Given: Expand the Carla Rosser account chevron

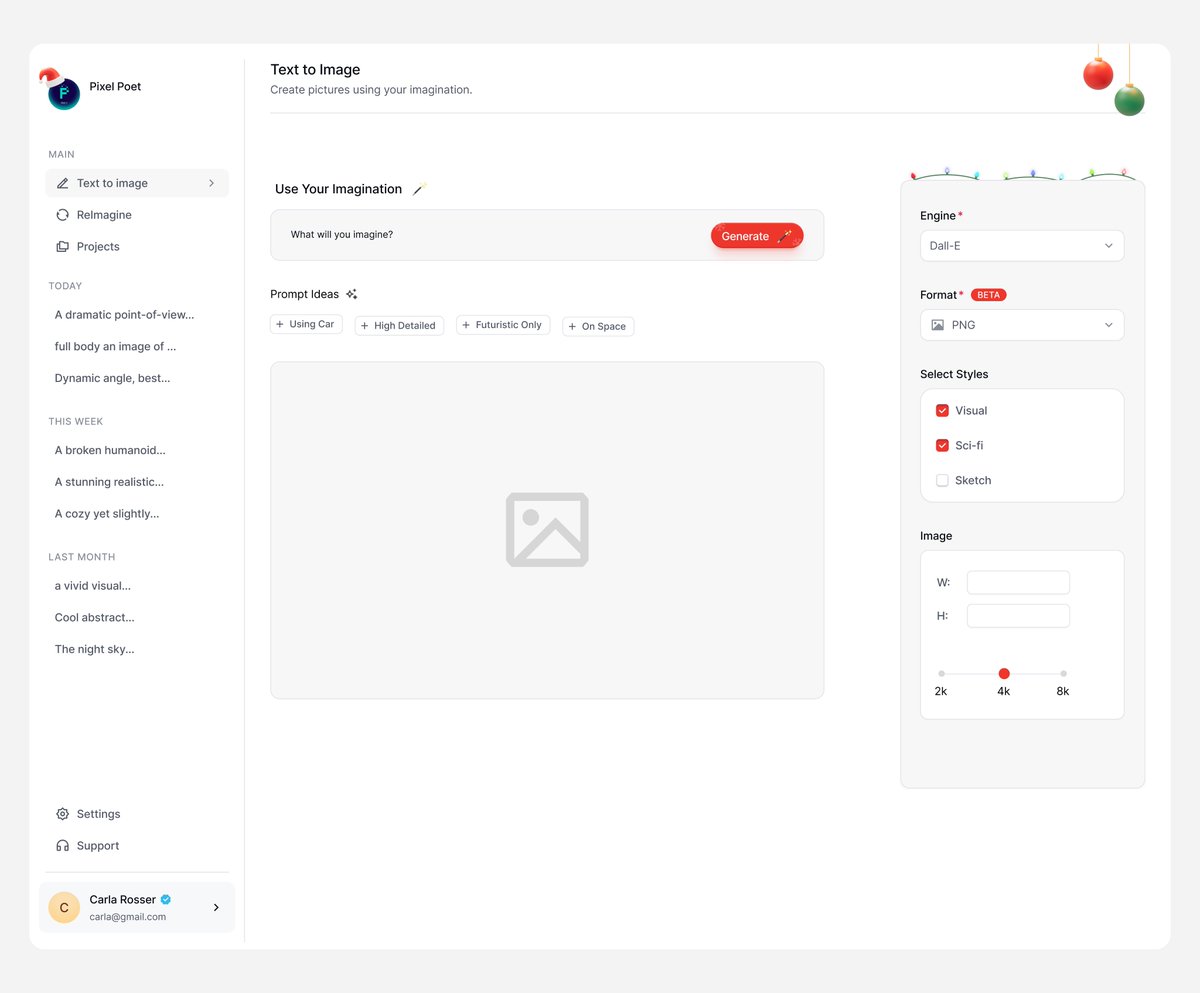Looking at the screenshot, I should (x=215, y=907).
